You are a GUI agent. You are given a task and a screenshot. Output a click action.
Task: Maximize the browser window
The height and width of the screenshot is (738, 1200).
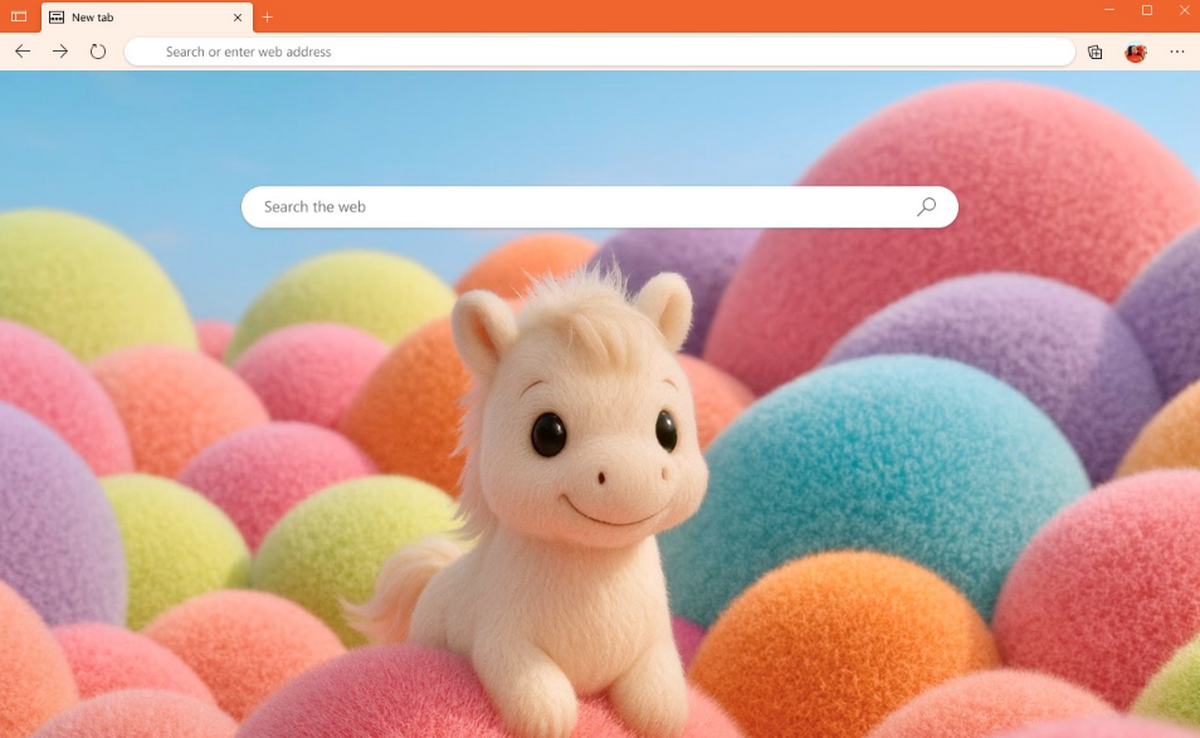click(x=1147, y=11)
